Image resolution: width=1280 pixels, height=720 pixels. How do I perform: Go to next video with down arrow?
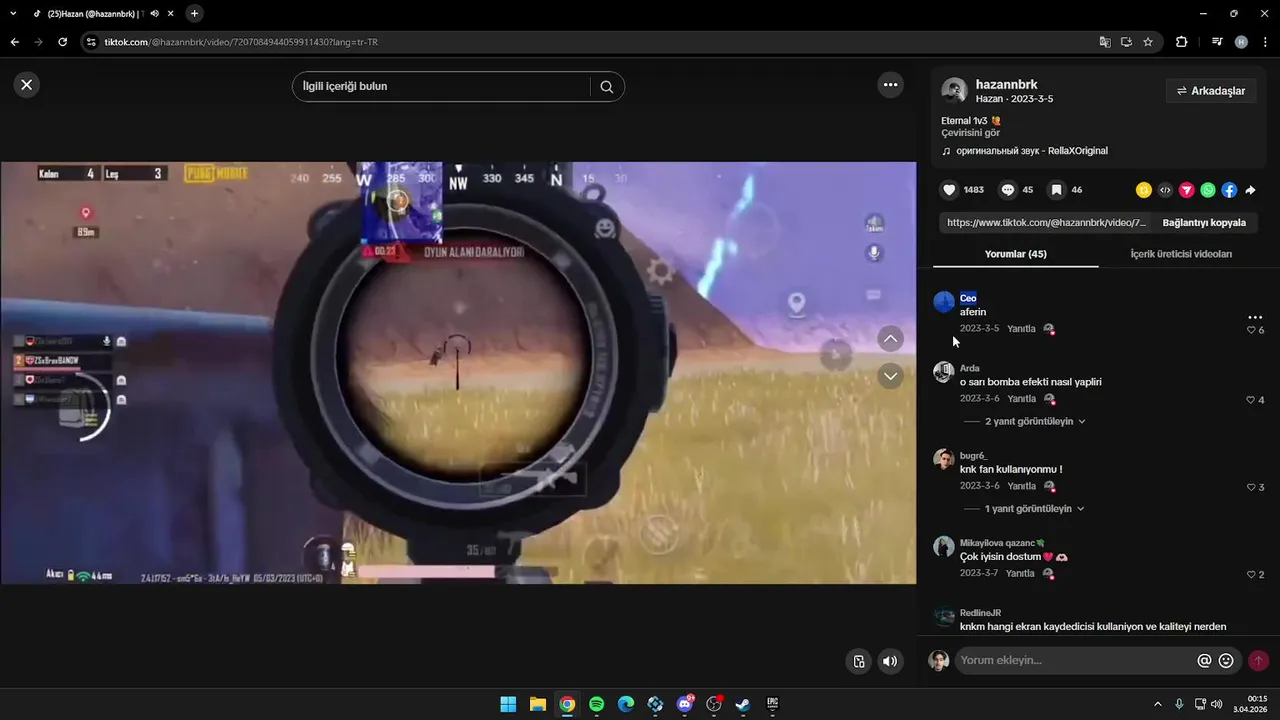click(890, 376)
